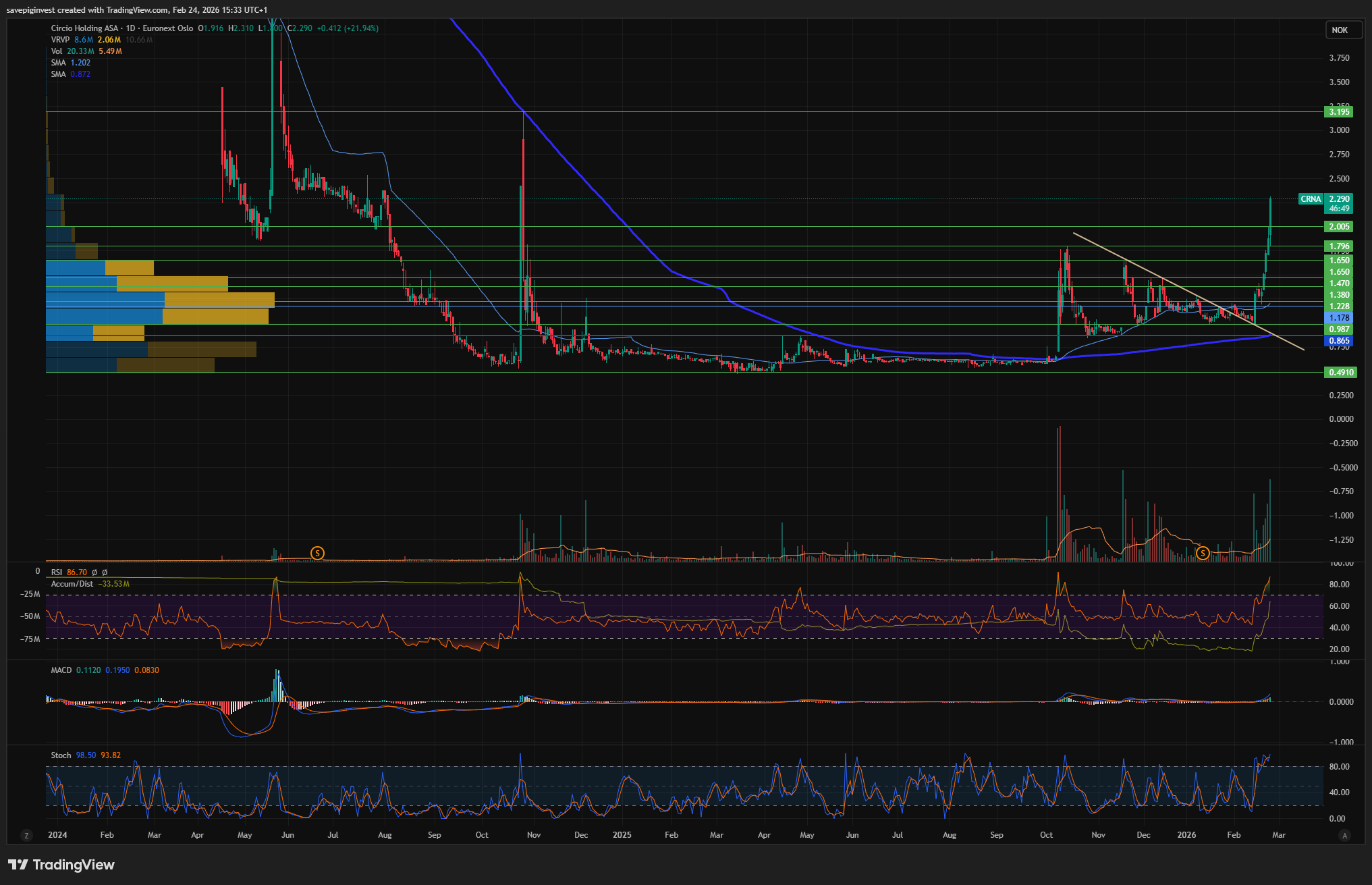Select the Stoch indicator label
Viewport: 1372px width, 885px height.
click(61, 755)
